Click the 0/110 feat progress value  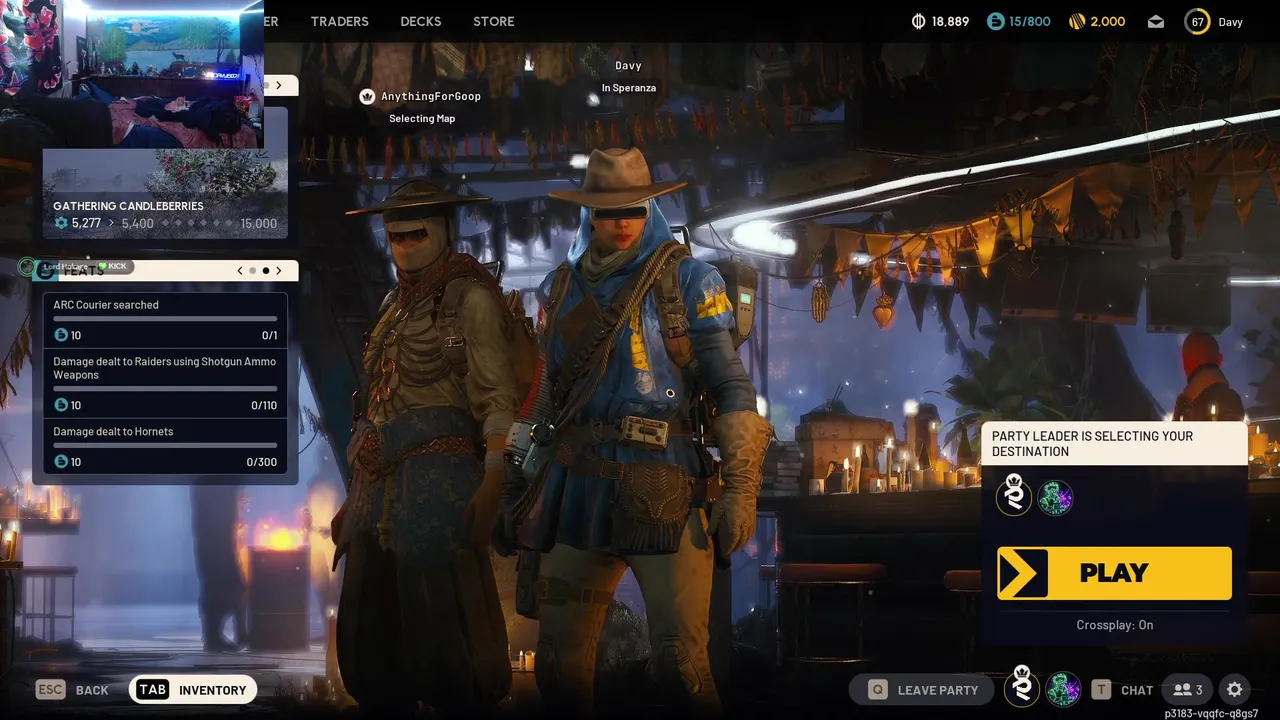coord(264,405)
